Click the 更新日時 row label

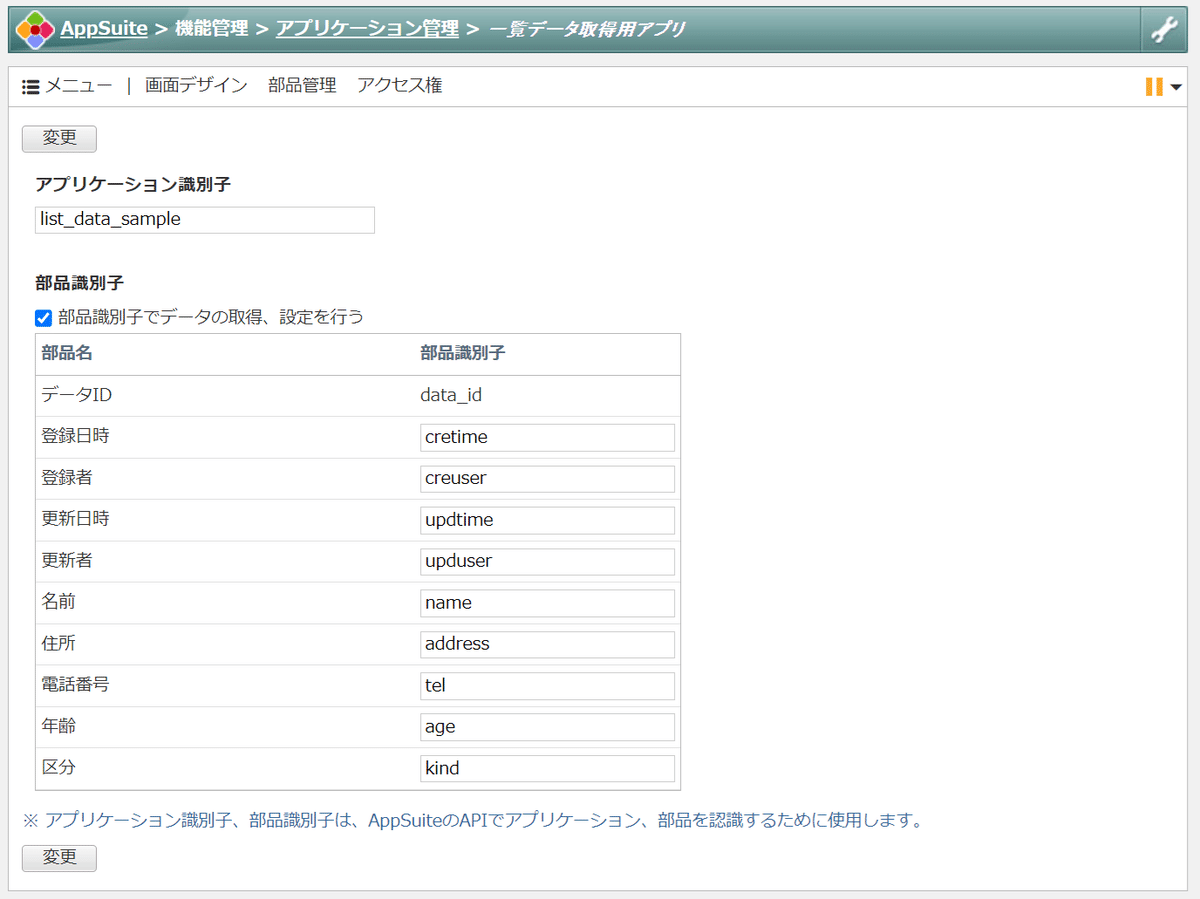[75, 519]
